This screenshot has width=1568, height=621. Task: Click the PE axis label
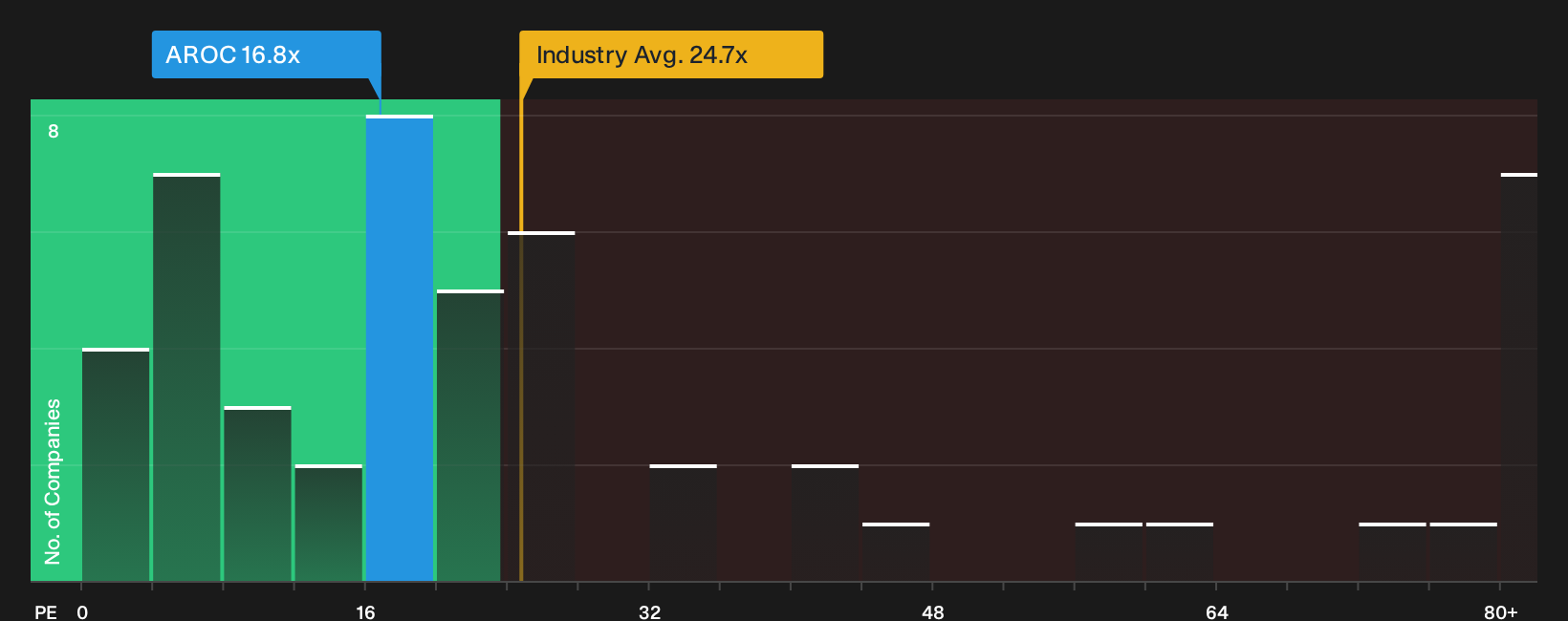(x=46, y=611)
